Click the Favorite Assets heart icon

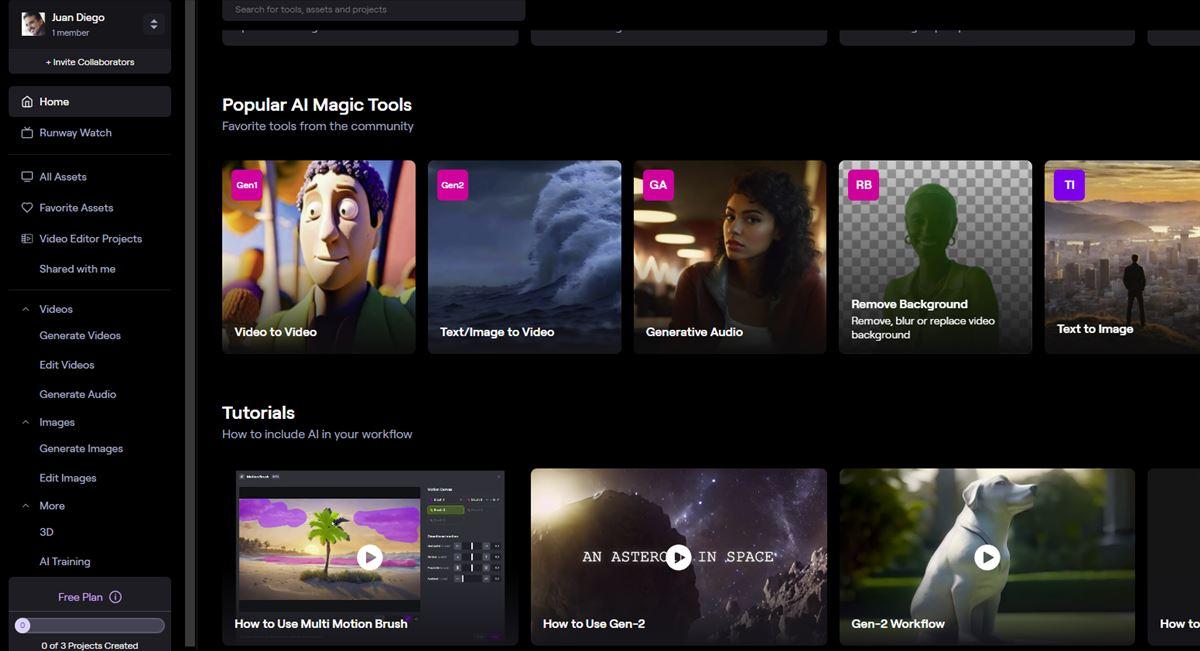27,208
